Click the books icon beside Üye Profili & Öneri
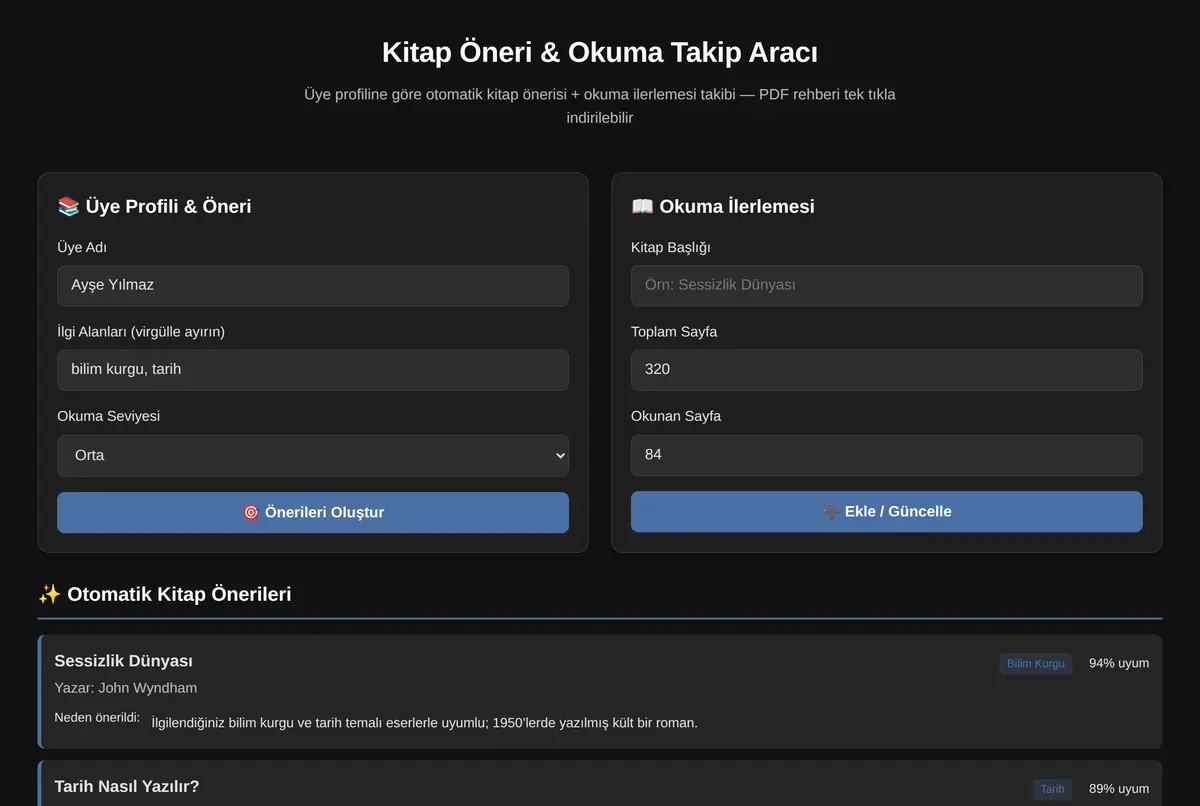The image size is (1200, 806). point(68,206)
